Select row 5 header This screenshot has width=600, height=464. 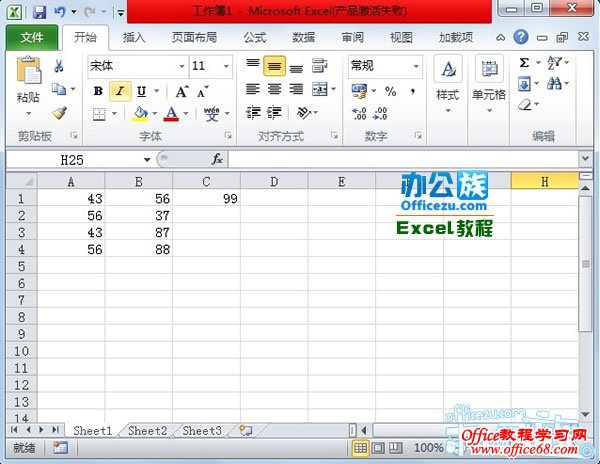click(22, 266)
